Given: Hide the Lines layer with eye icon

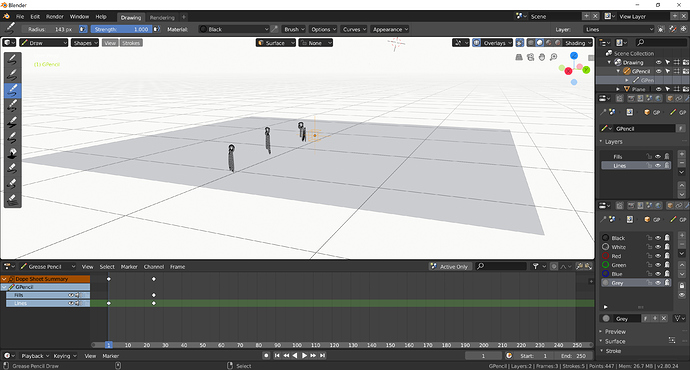Looking at the screenshot, I should pyautogui.click(x=658, y=165).
